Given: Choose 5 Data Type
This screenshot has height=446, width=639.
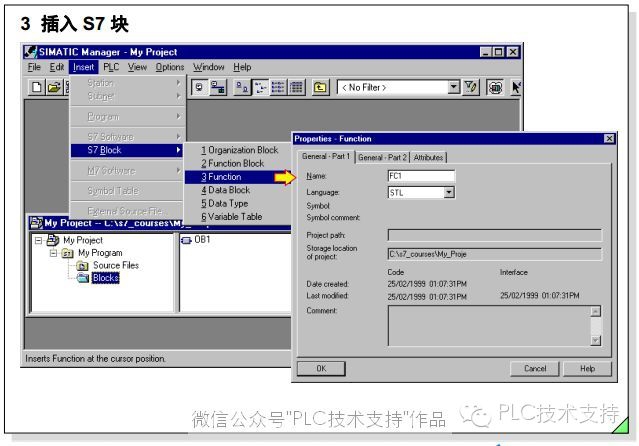Looking at the screenshot, I should tap(240, 203).
